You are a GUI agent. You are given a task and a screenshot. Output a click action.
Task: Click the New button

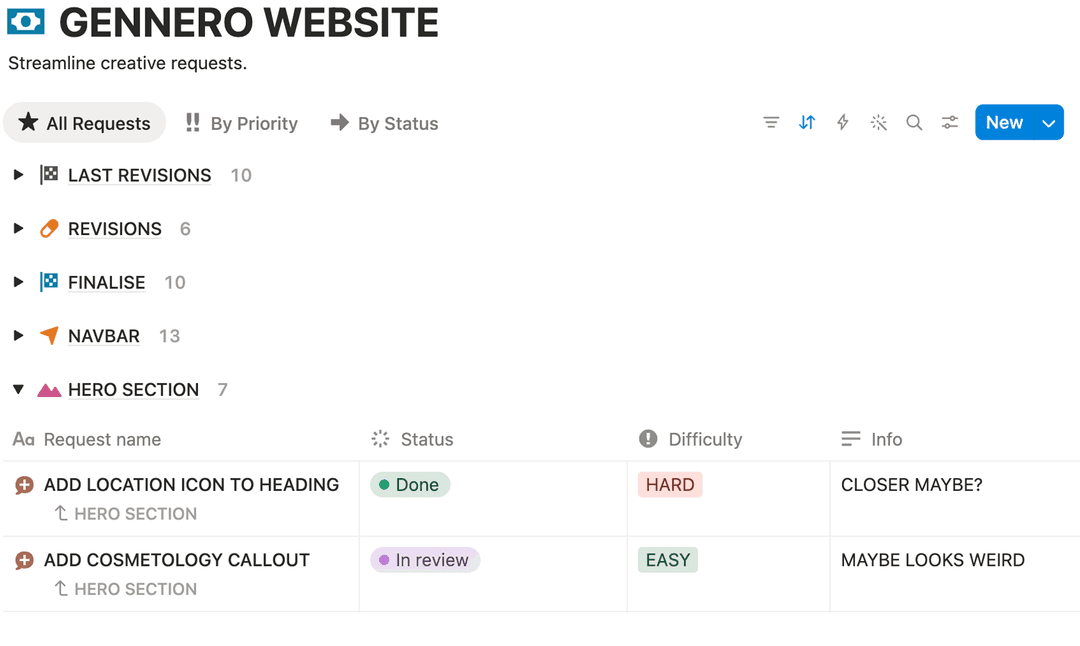1004,122
